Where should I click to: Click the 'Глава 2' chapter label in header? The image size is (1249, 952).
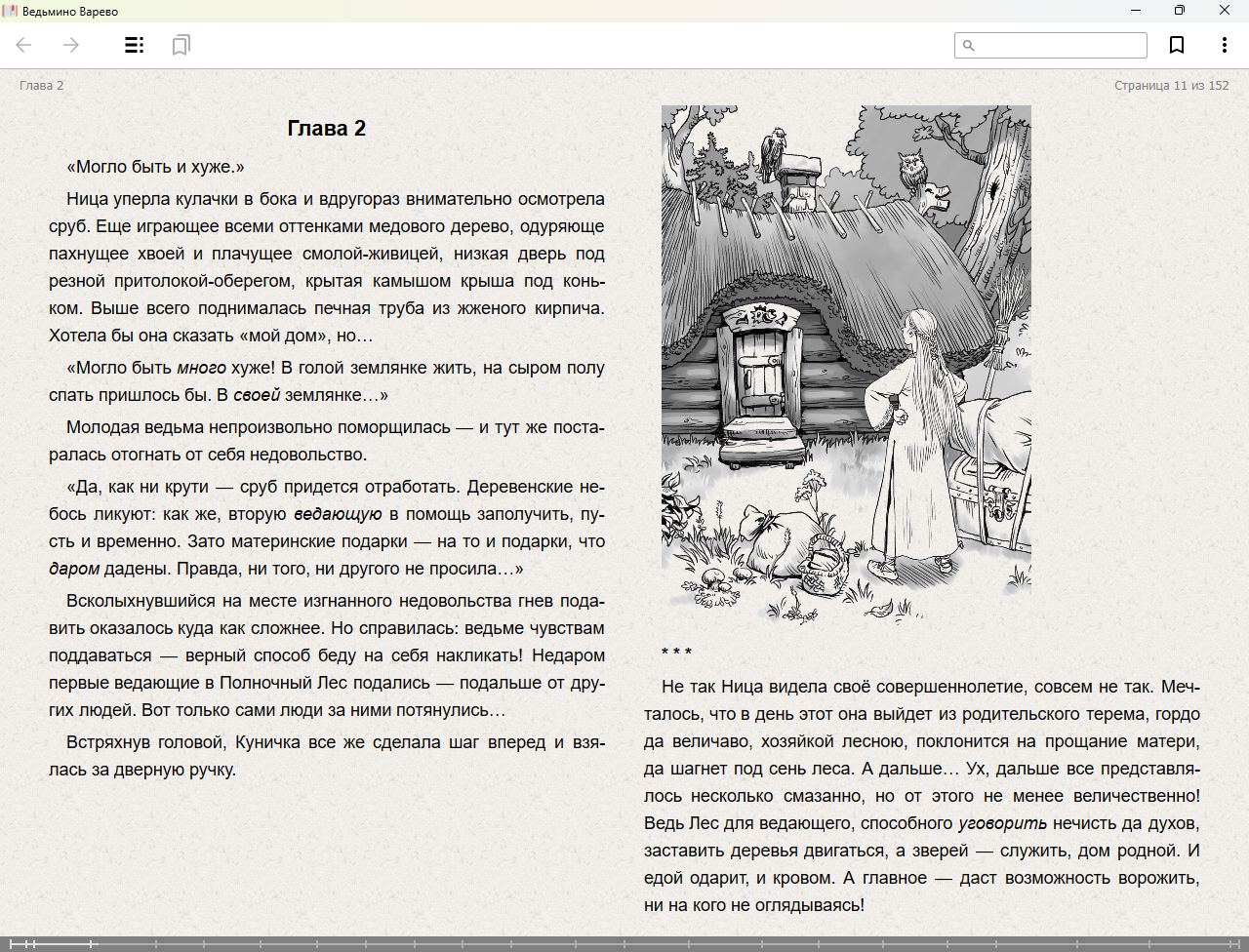click(41, 86)
